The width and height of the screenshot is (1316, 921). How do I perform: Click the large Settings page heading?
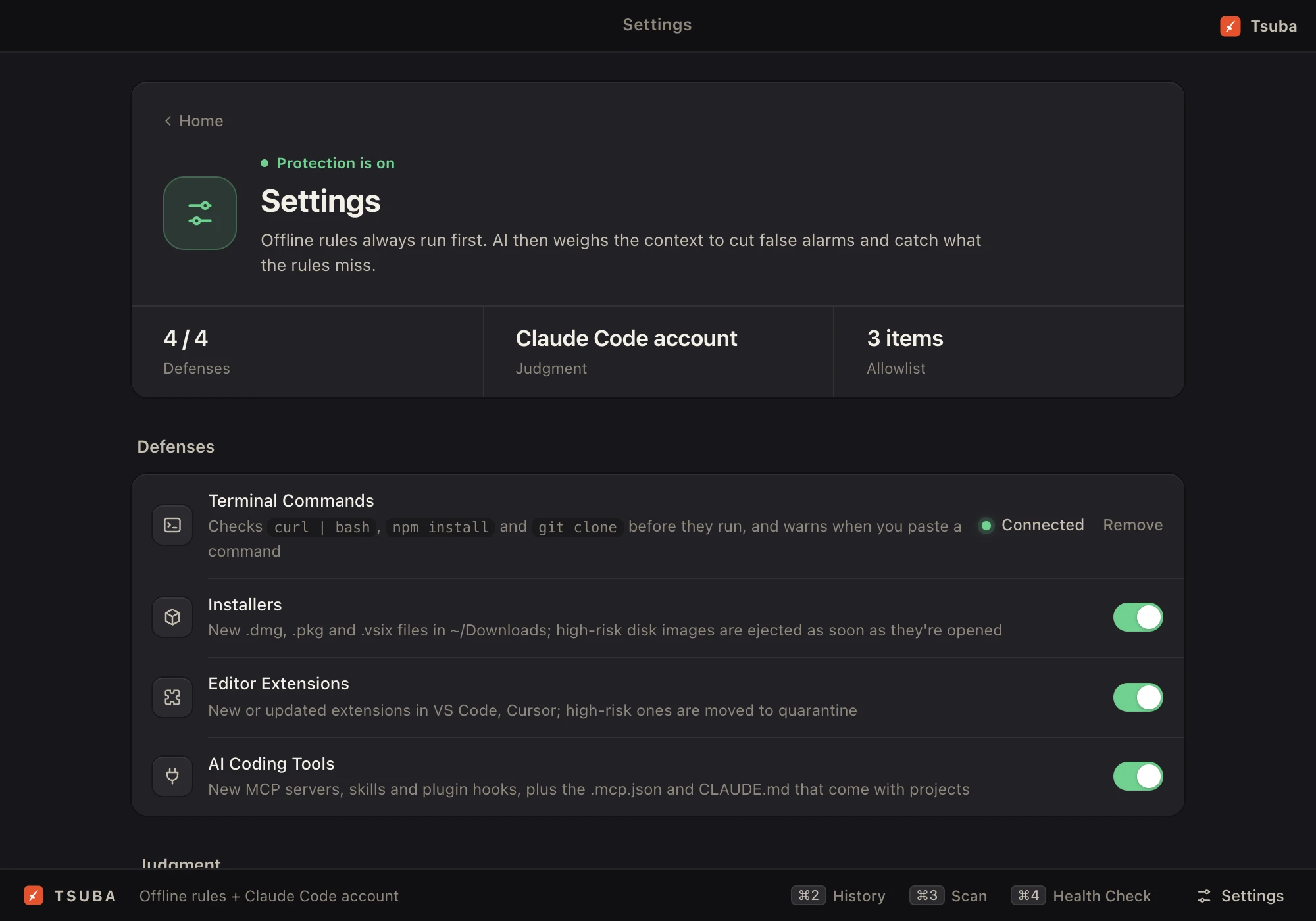point(320,201)
